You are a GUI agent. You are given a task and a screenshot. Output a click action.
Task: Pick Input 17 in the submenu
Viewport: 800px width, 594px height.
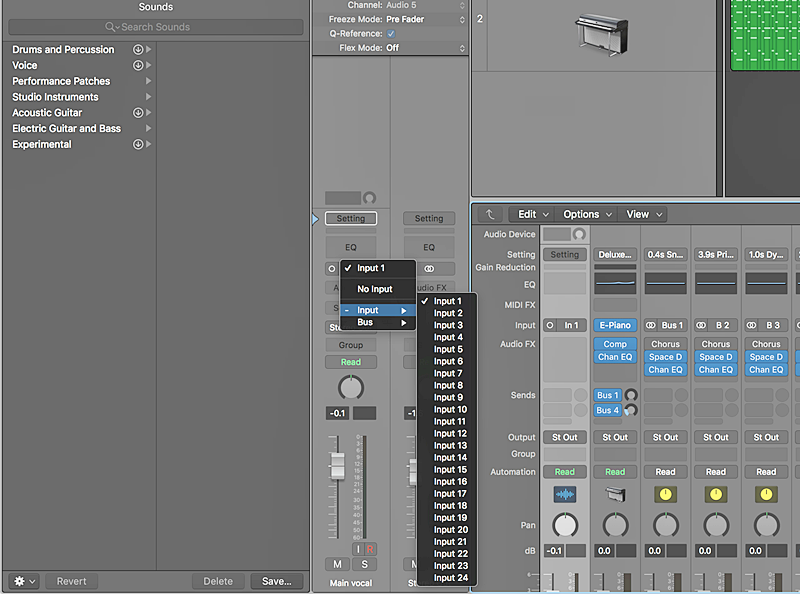pos(447,494)
